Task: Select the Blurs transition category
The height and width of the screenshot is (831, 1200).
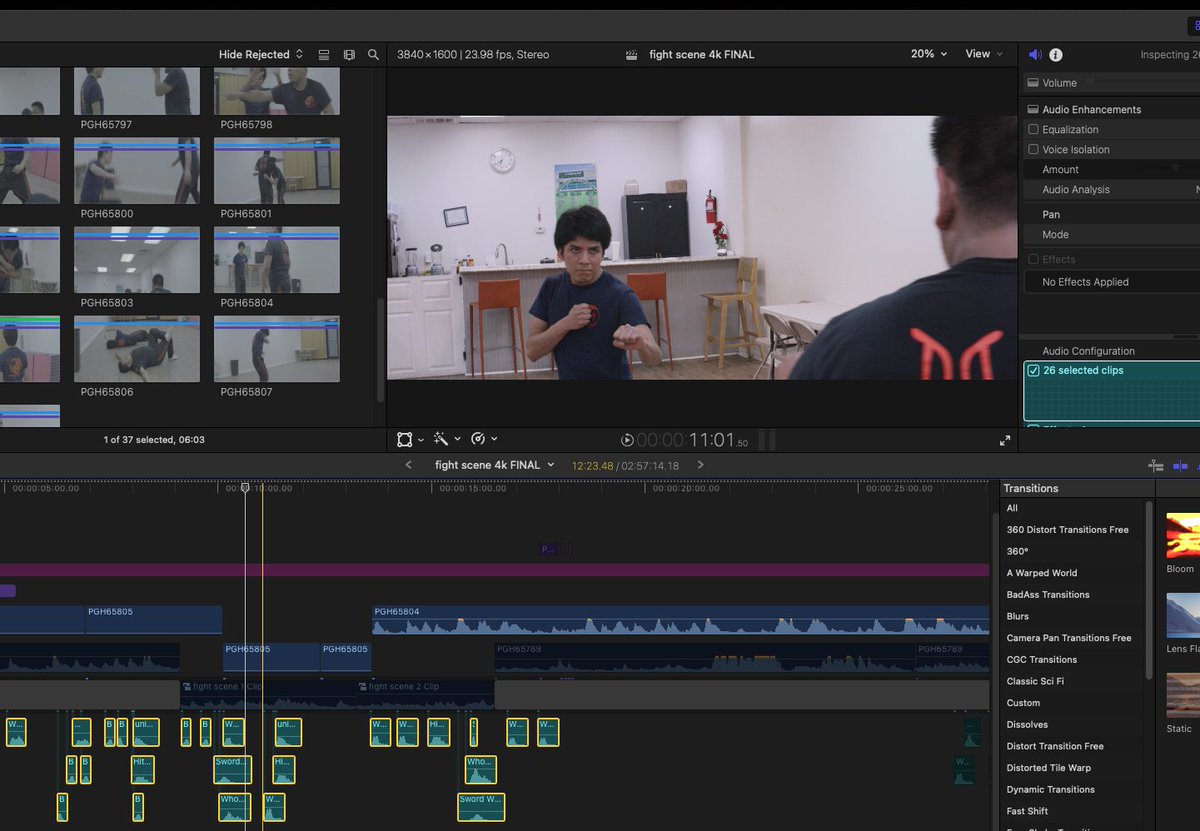Action: tap(1016, 616)
